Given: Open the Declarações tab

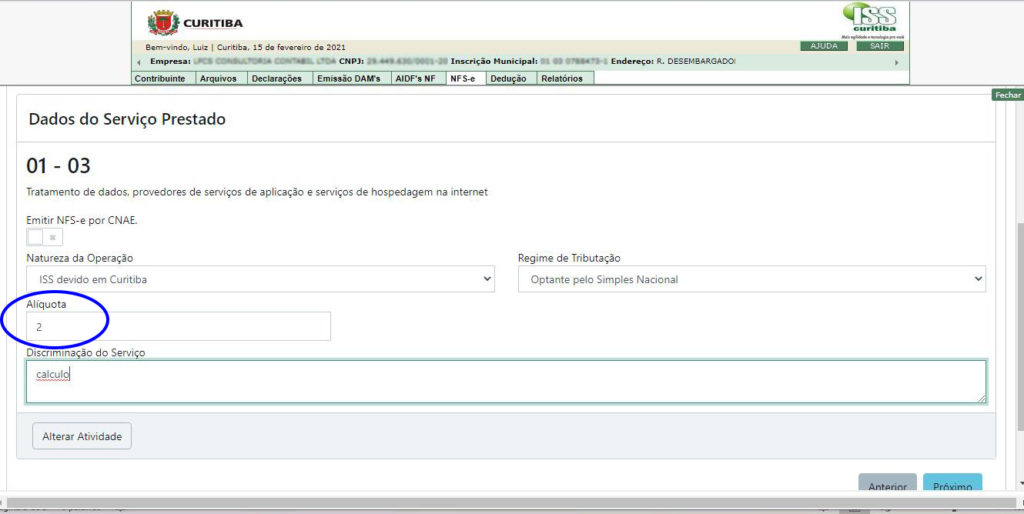Looking at the screenshot, I should 277,78.
